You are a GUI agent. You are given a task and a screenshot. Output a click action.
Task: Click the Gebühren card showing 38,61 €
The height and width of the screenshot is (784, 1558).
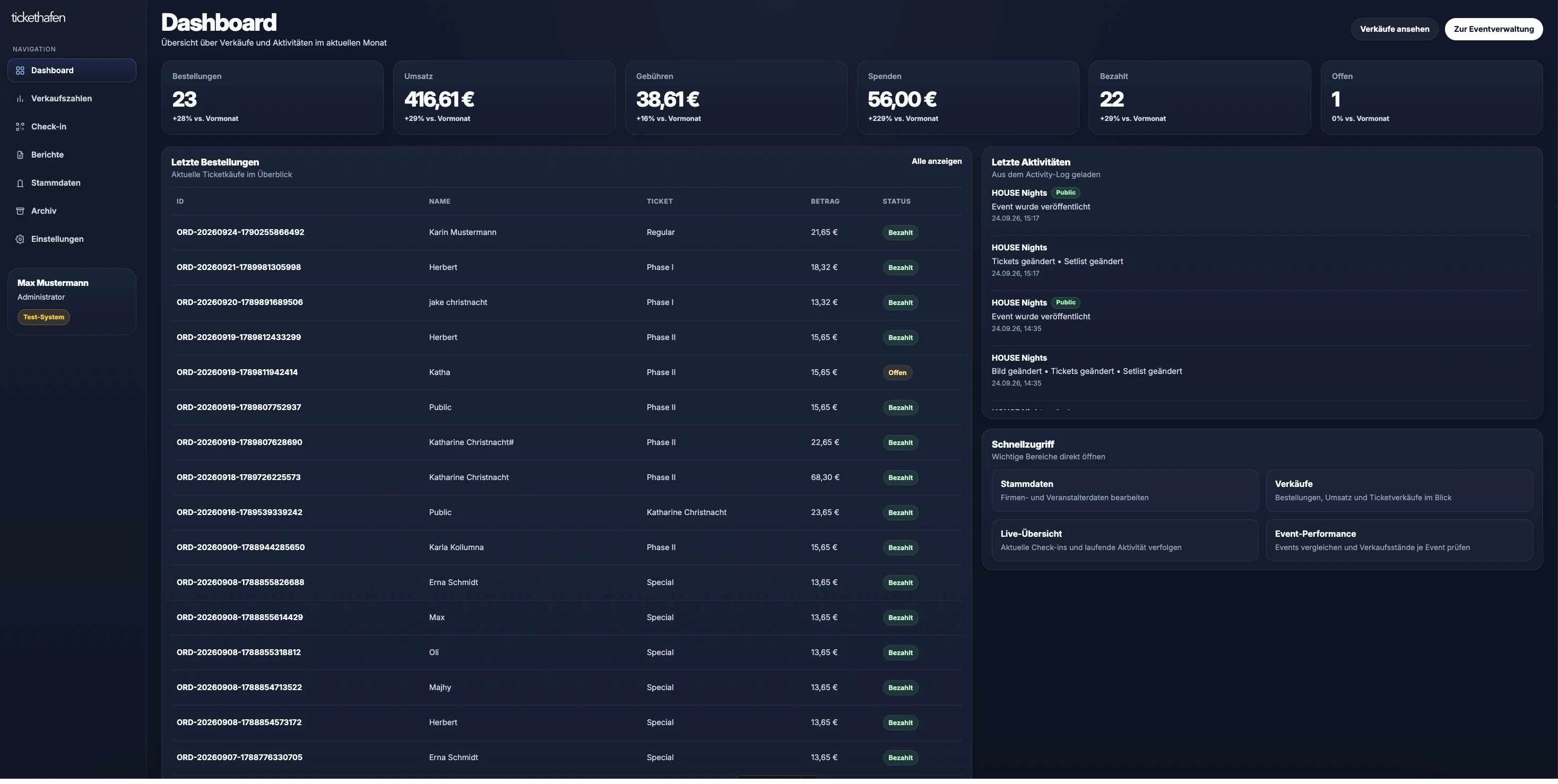(x=735, y=98)
